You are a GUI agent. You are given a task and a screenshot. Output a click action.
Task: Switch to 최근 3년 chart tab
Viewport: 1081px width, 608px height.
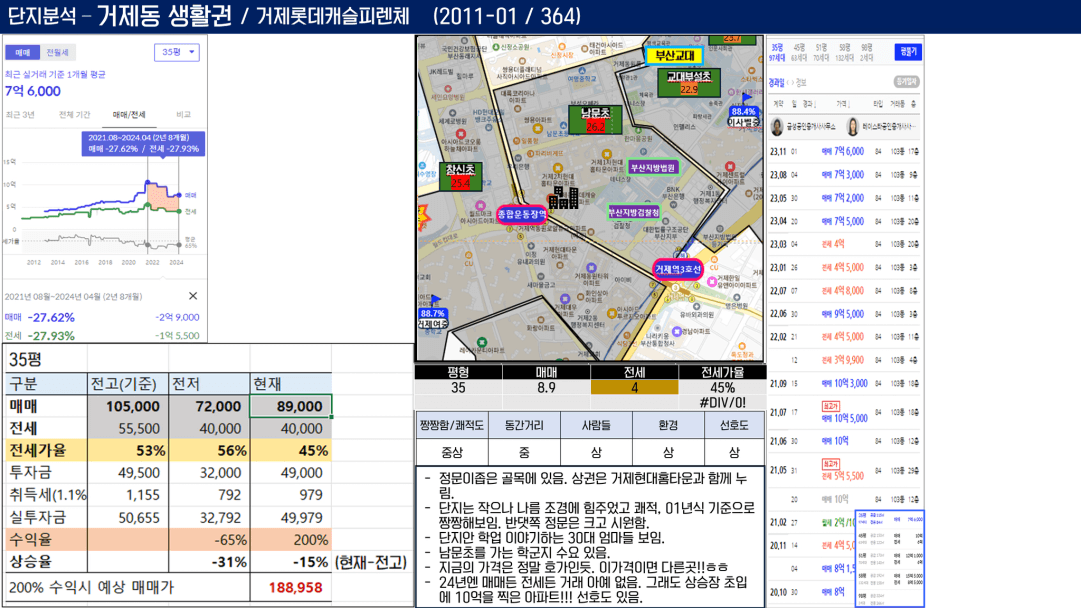(20, 114)
